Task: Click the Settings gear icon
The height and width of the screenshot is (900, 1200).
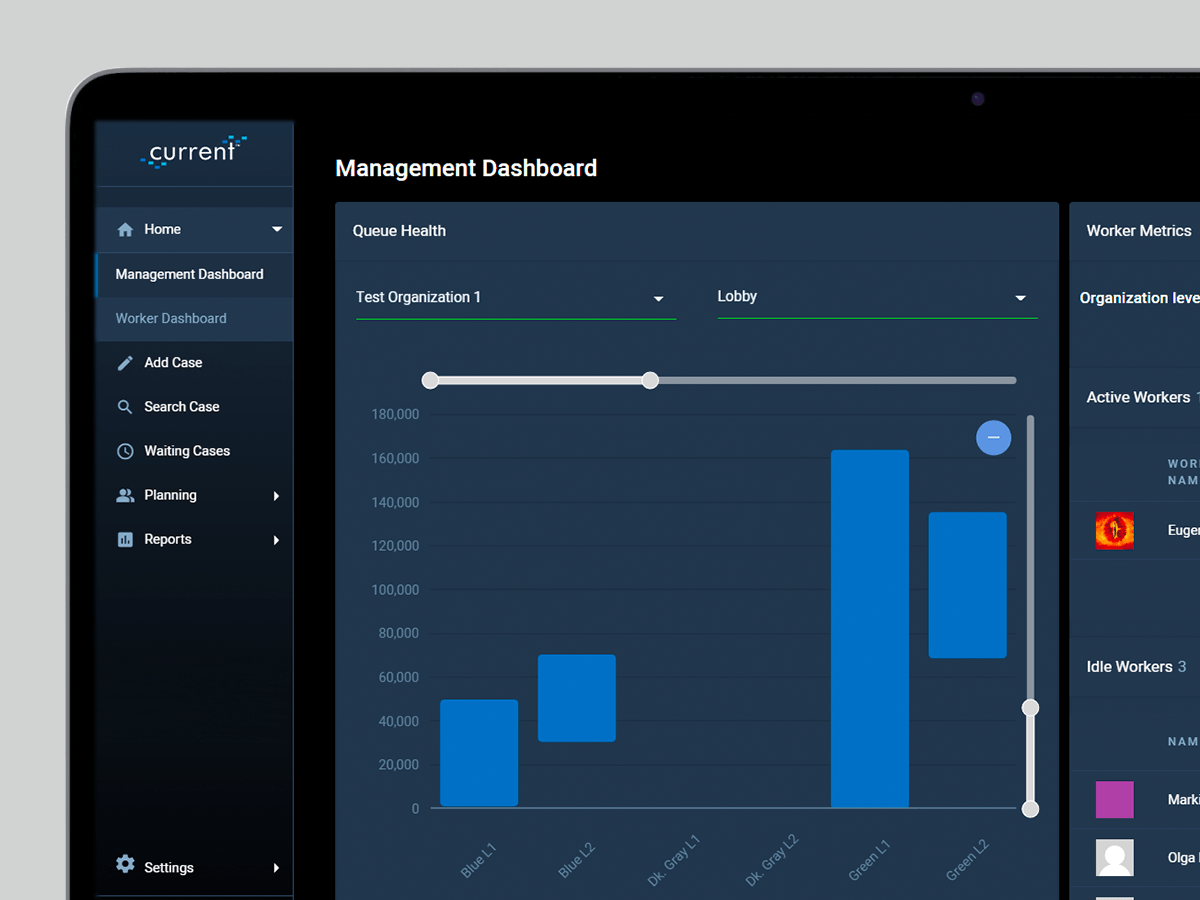Action: click(125, 864)
